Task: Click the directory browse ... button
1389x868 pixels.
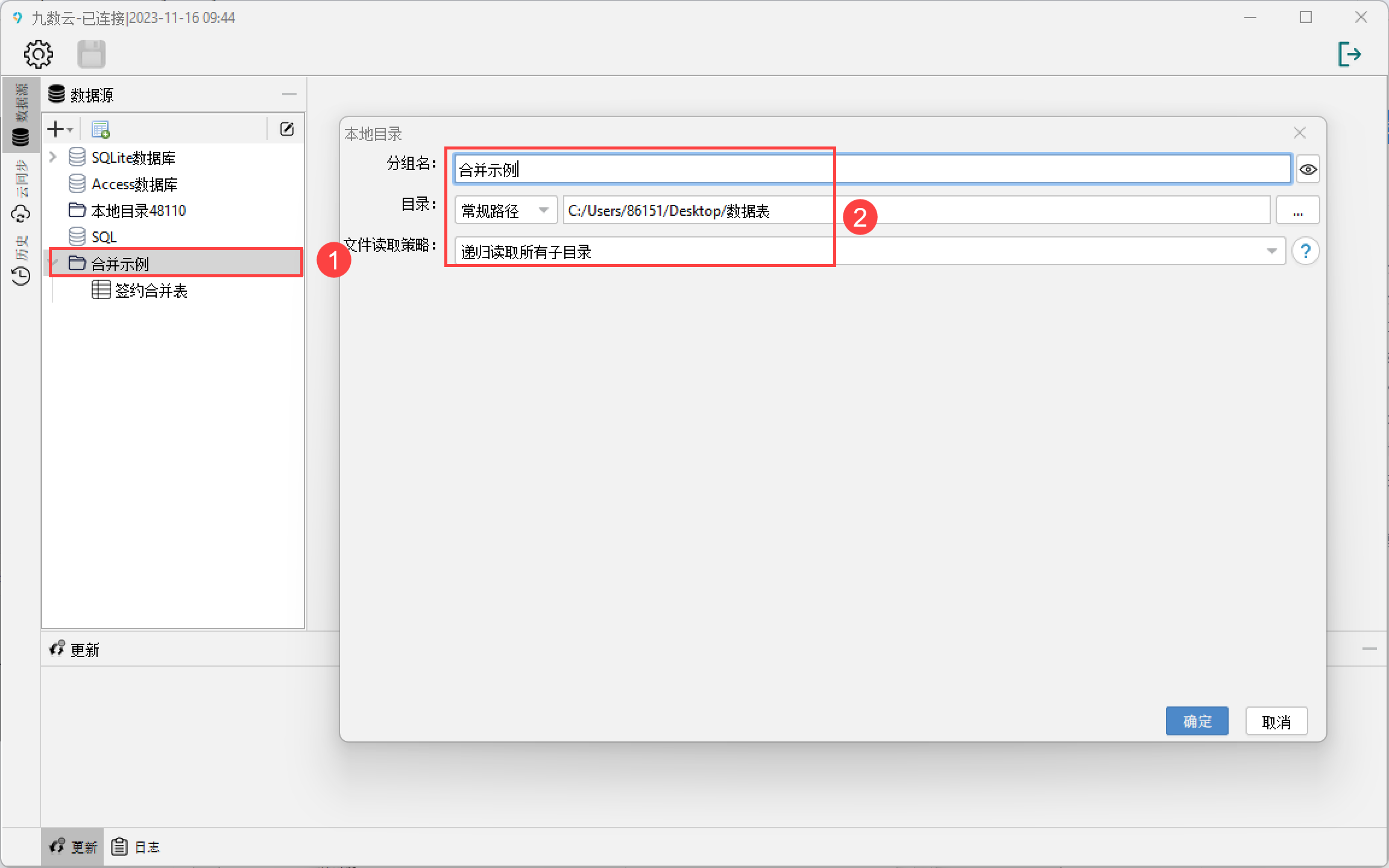Action: point(1297,210)
